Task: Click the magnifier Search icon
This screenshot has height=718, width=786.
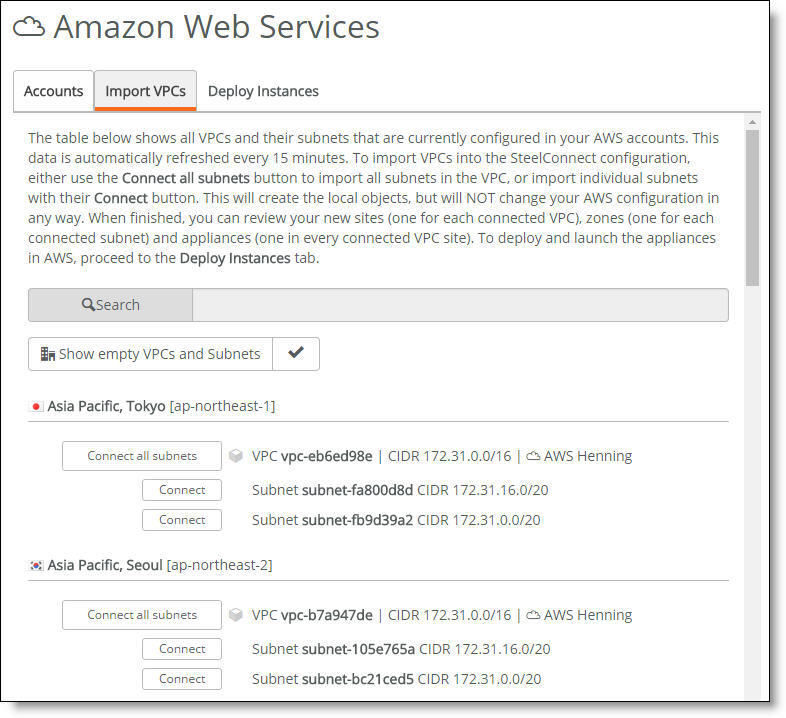Action: coord(88,304)
